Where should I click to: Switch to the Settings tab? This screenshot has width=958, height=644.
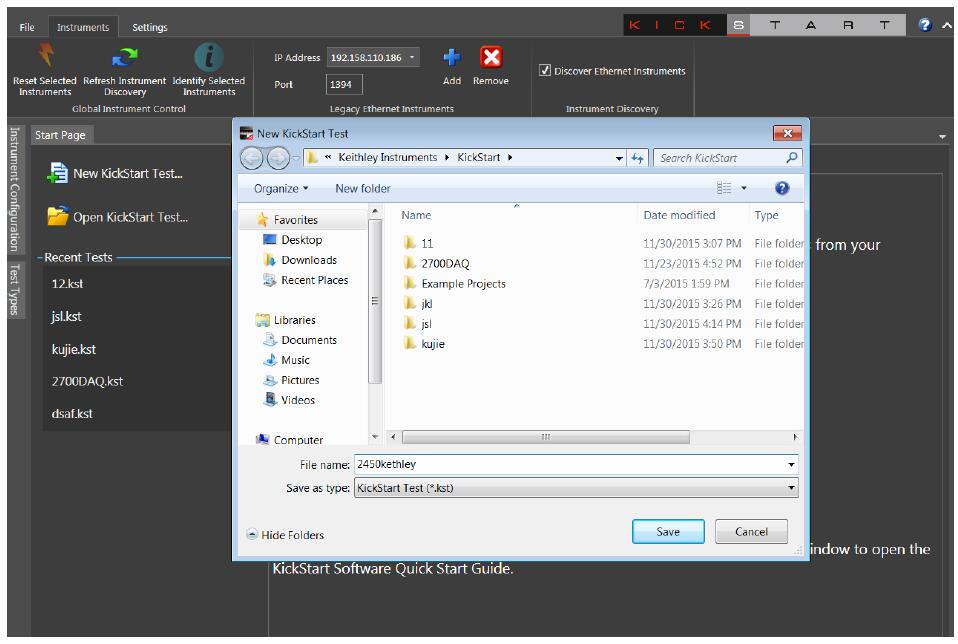150,27
